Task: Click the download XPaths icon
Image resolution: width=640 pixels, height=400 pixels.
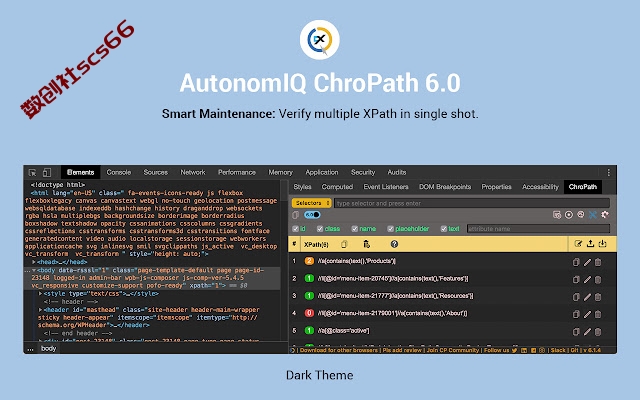Action: (602, 244)
